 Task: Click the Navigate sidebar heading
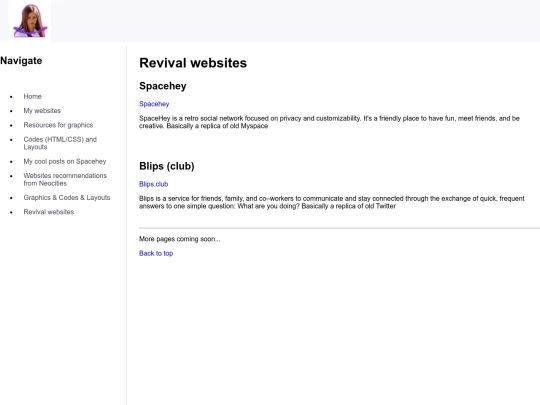[x=21, y=61]
